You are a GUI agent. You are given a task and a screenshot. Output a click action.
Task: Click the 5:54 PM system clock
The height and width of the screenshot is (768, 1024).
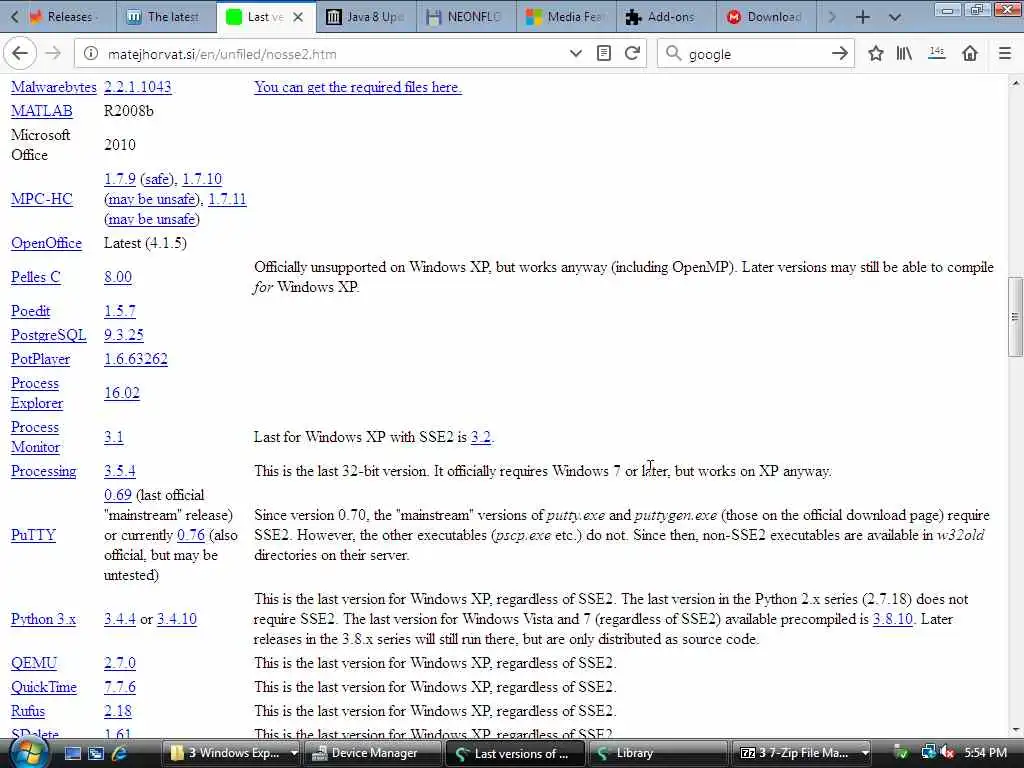coord(985,753)
